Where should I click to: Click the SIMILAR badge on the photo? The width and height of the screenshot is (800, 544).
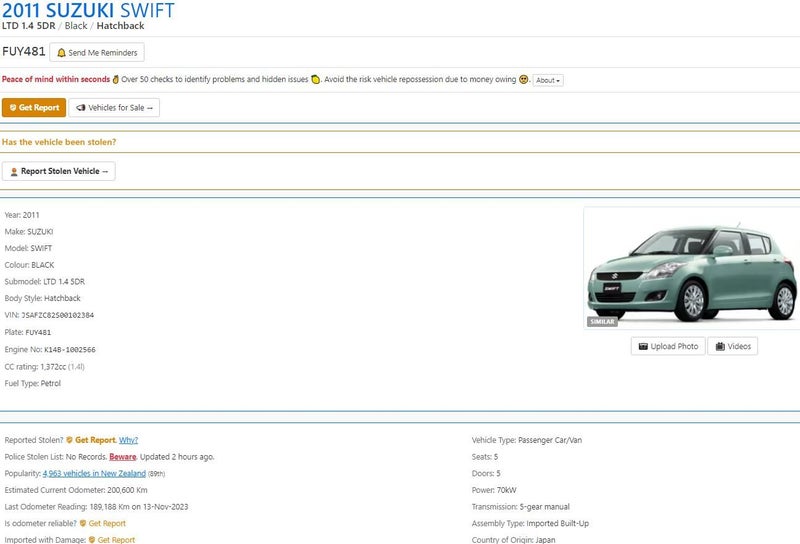click(603, 322)
